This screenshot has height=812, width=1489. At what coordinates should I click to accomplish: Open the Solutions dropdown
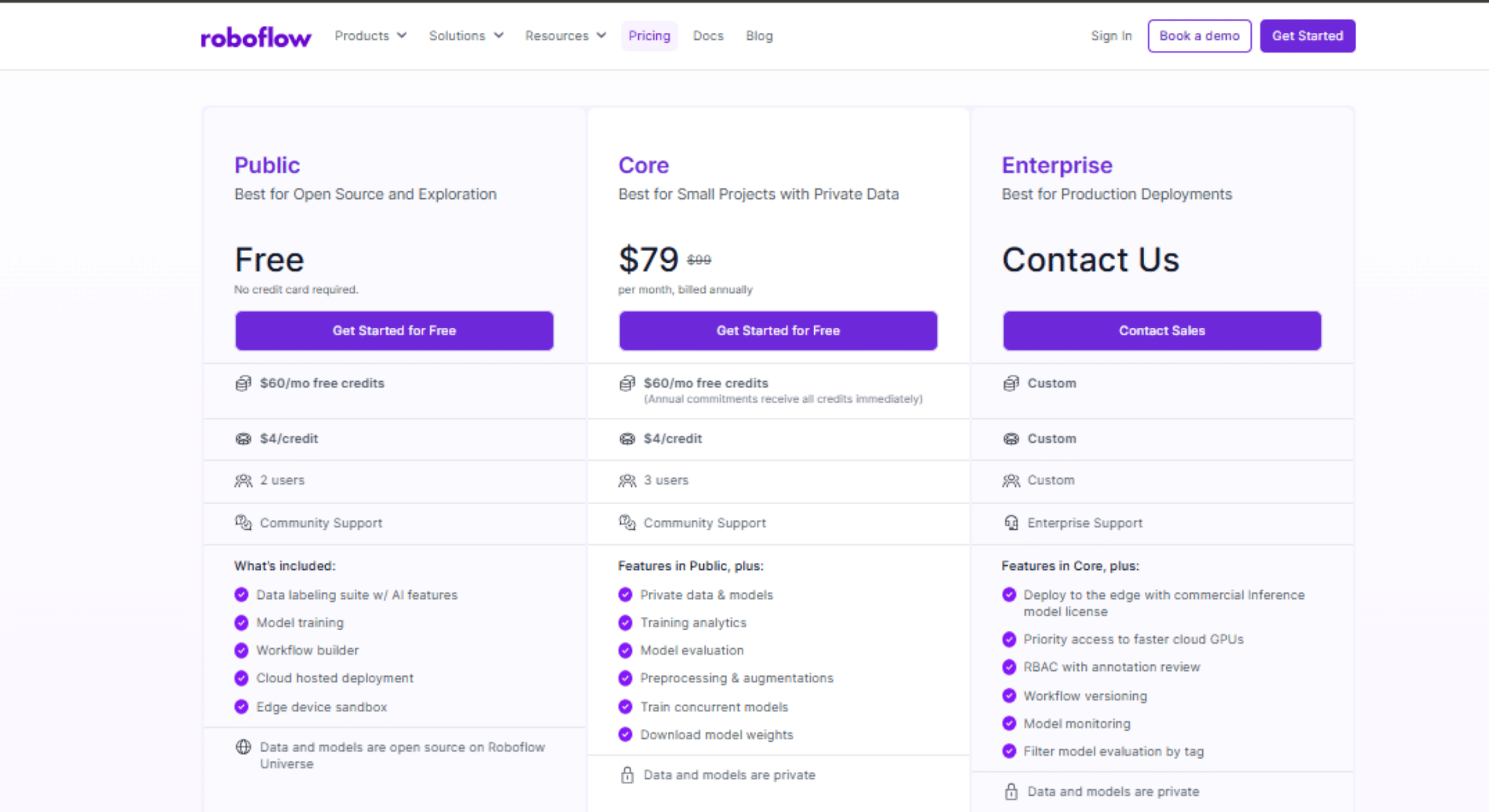466,36
